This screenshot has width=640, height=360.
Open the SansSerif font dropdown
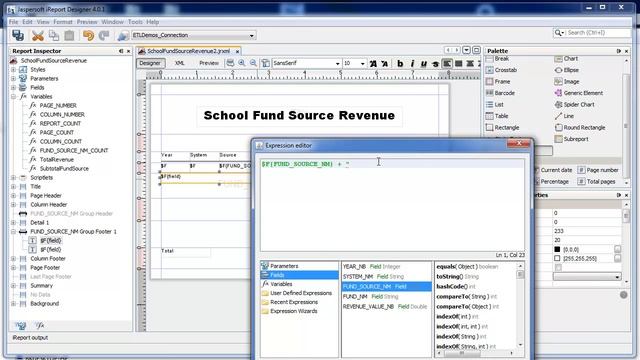(x=337, y=64)
